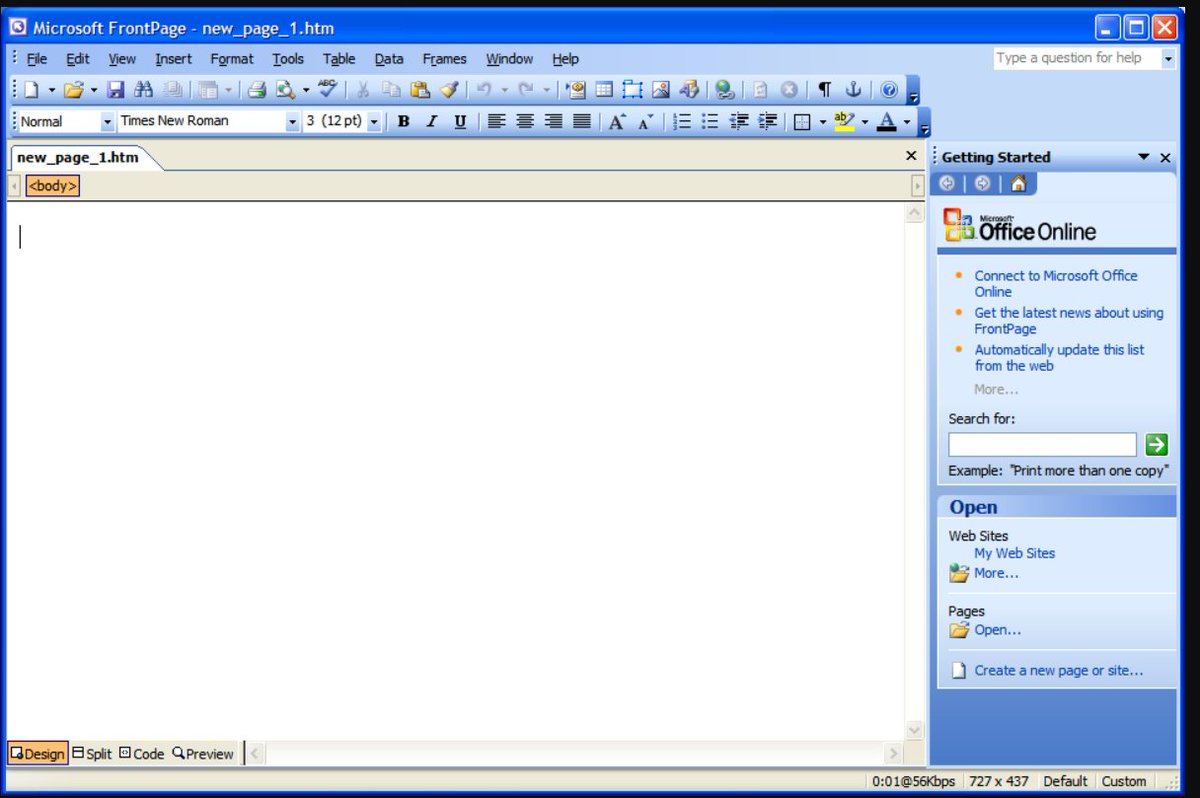Click the Drawing toolbar icon
Image resolution: width=1200 pixels, height=798 pixels.
[x=689, y=90]
